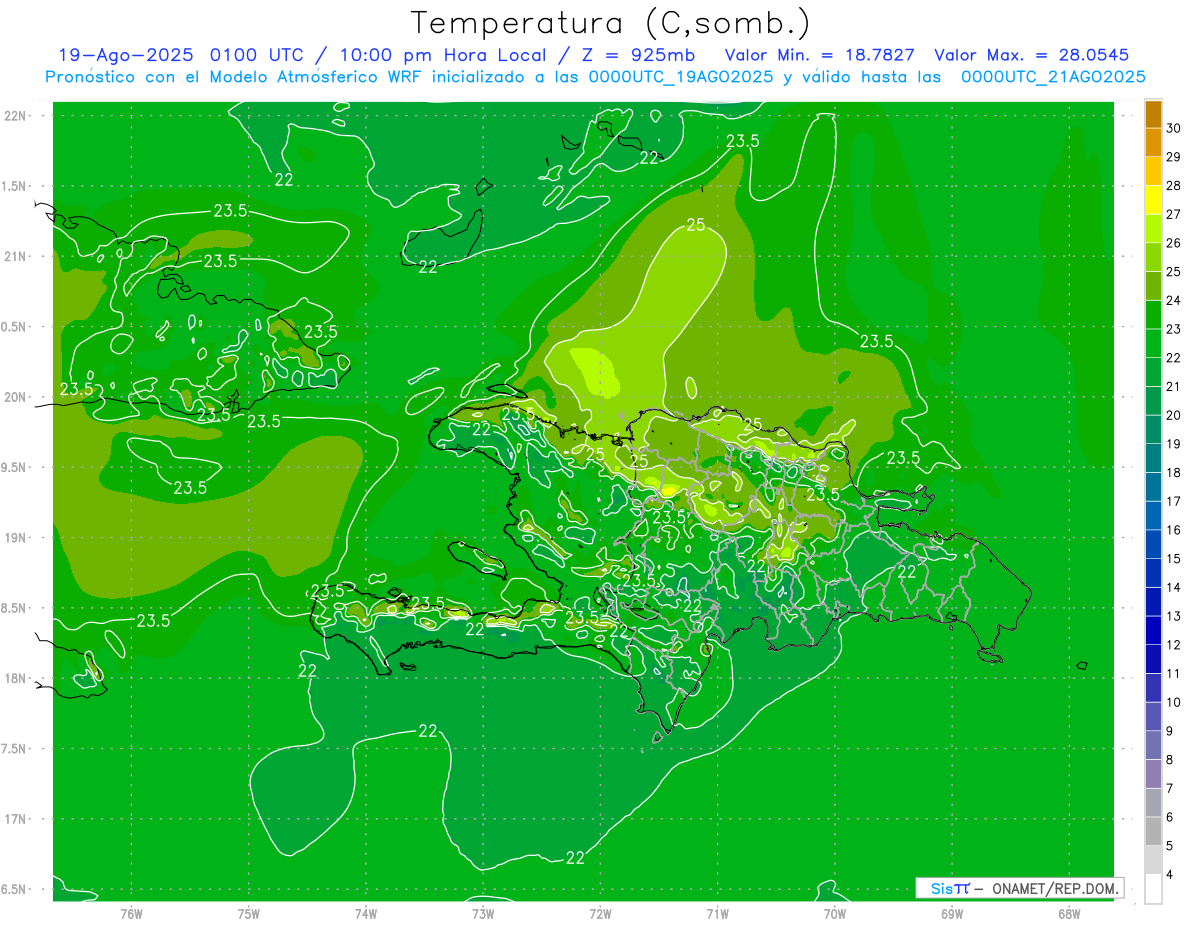This screenshot has width=1200, height=927.
Task: Click the '68W' longitude axis label
Action: pyautogui.click(x=1068, y=914)
